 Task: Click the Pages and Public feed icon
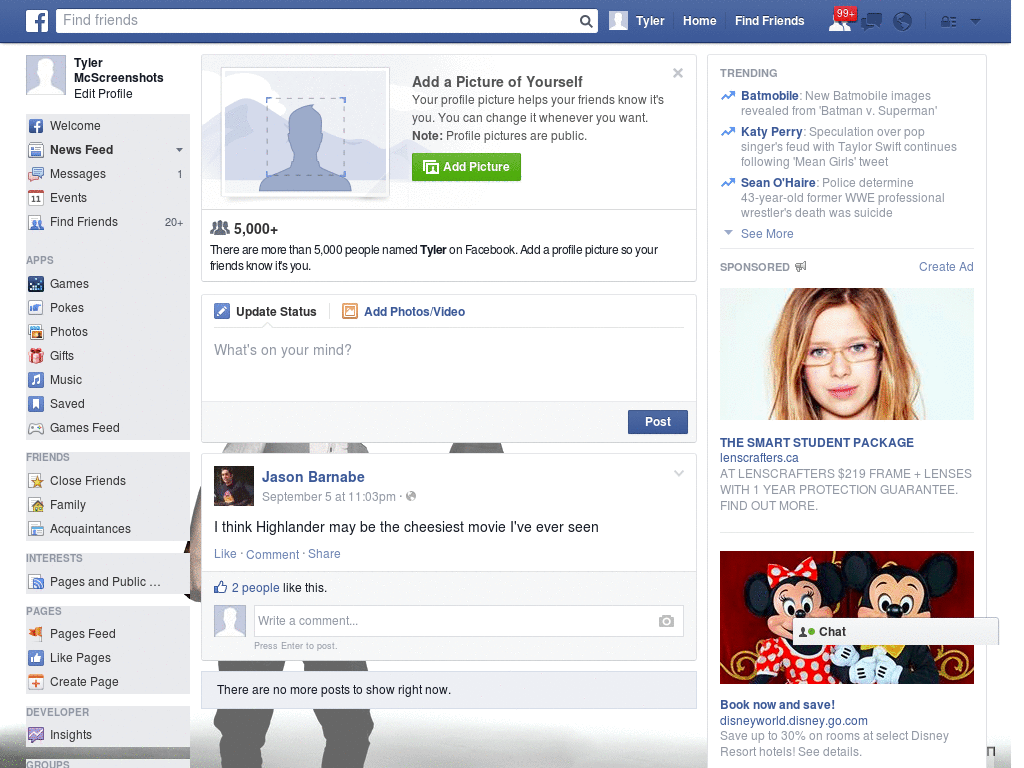coord(36,582)
